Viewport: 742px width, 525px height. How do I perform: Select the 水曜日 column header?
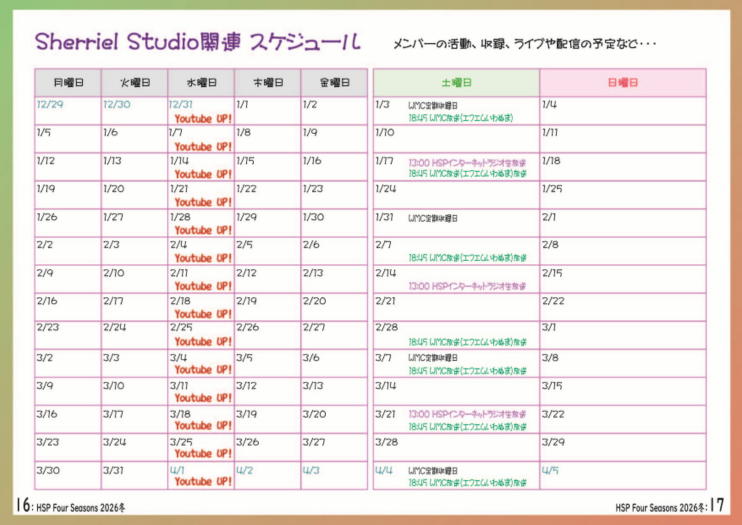[x=201, y=83]
